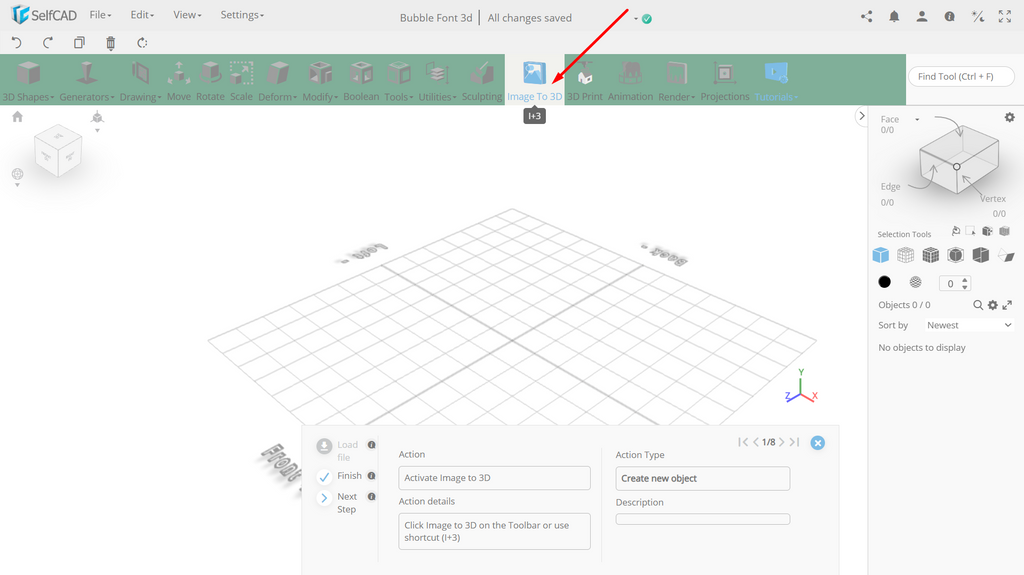1024x575 pixels.
Task: Click the SelfCAD logo
Action: pos(44,15)
